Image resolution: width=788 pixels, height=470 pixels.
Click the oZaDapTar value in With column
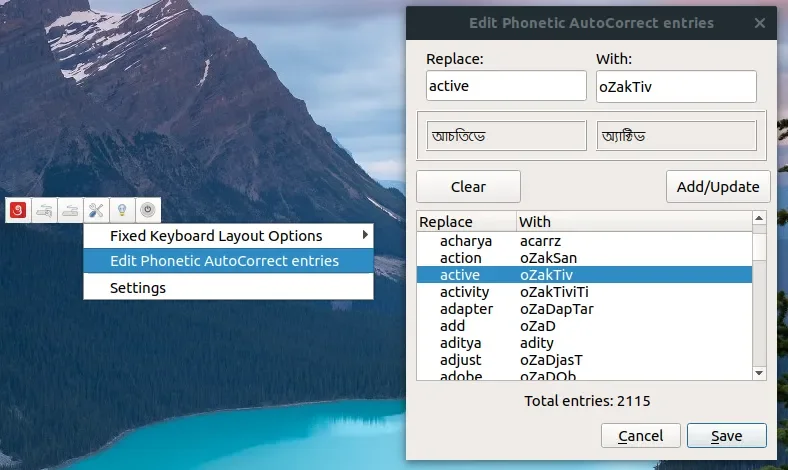point(556,309)
